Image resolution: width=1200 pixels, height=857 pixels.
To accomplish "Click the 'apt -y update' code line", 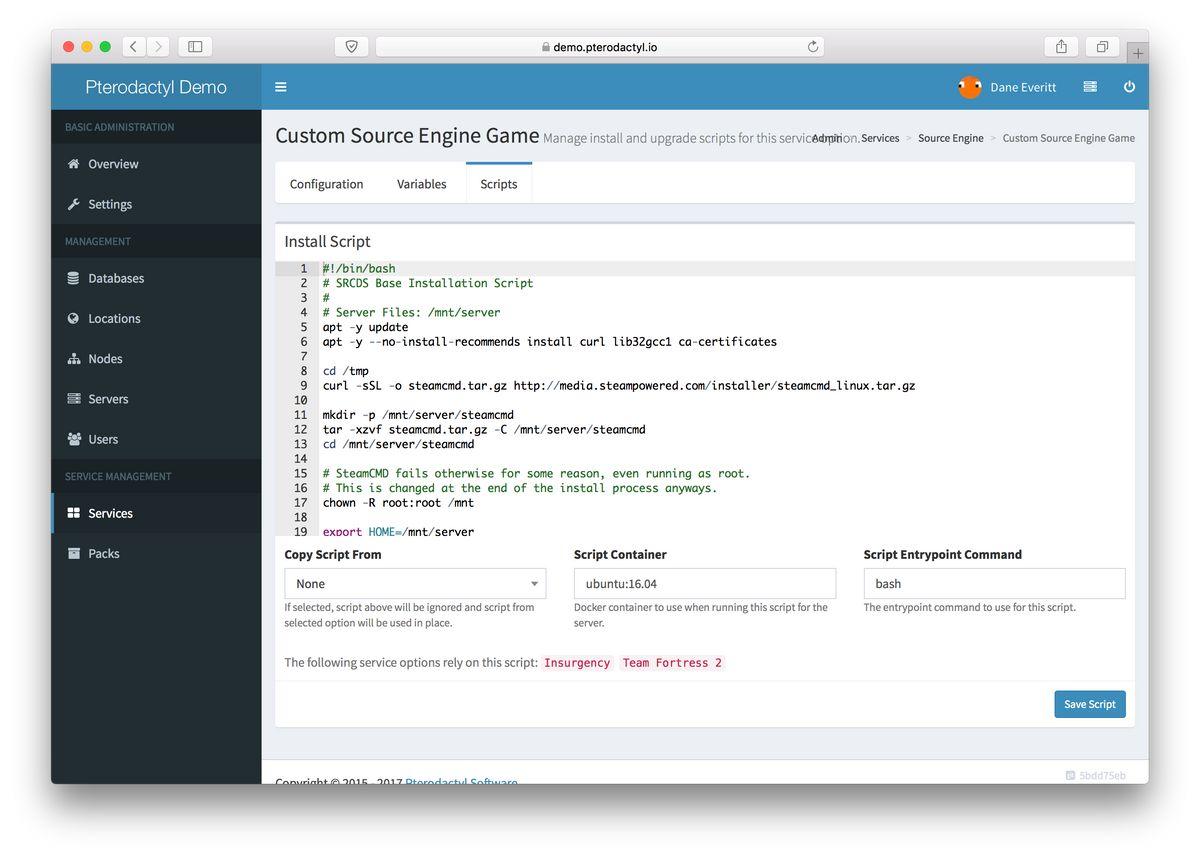I will click(x=366, y=327).
